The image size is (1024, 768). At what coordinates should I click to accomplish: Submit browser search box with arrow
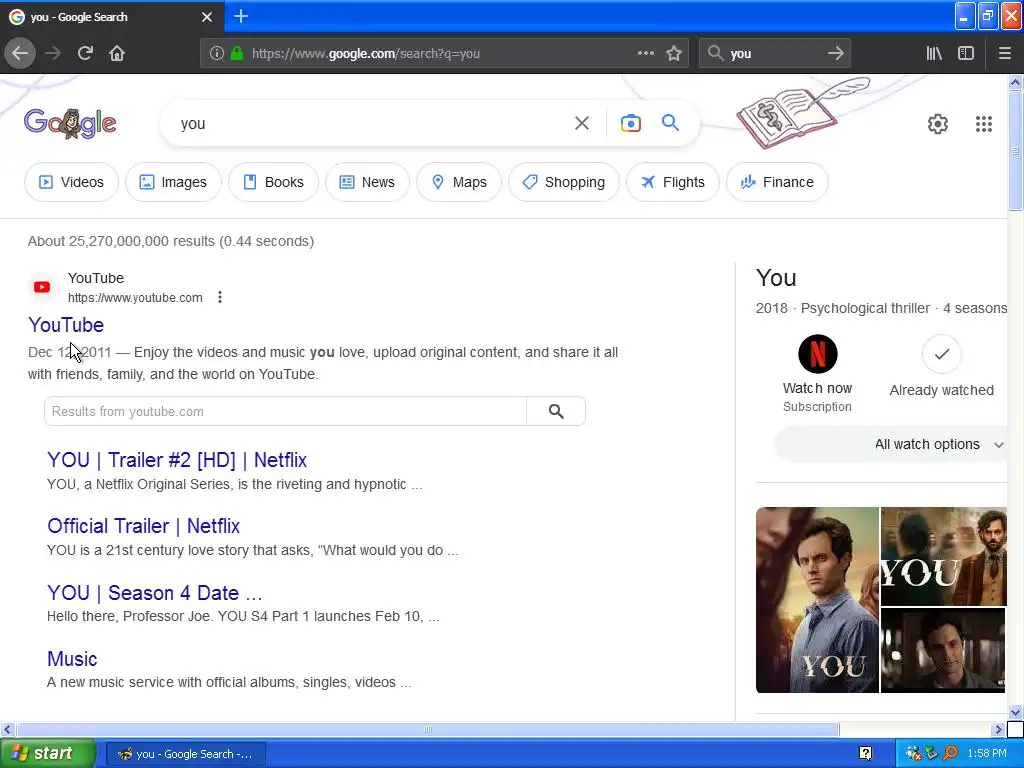coord(836,53)
